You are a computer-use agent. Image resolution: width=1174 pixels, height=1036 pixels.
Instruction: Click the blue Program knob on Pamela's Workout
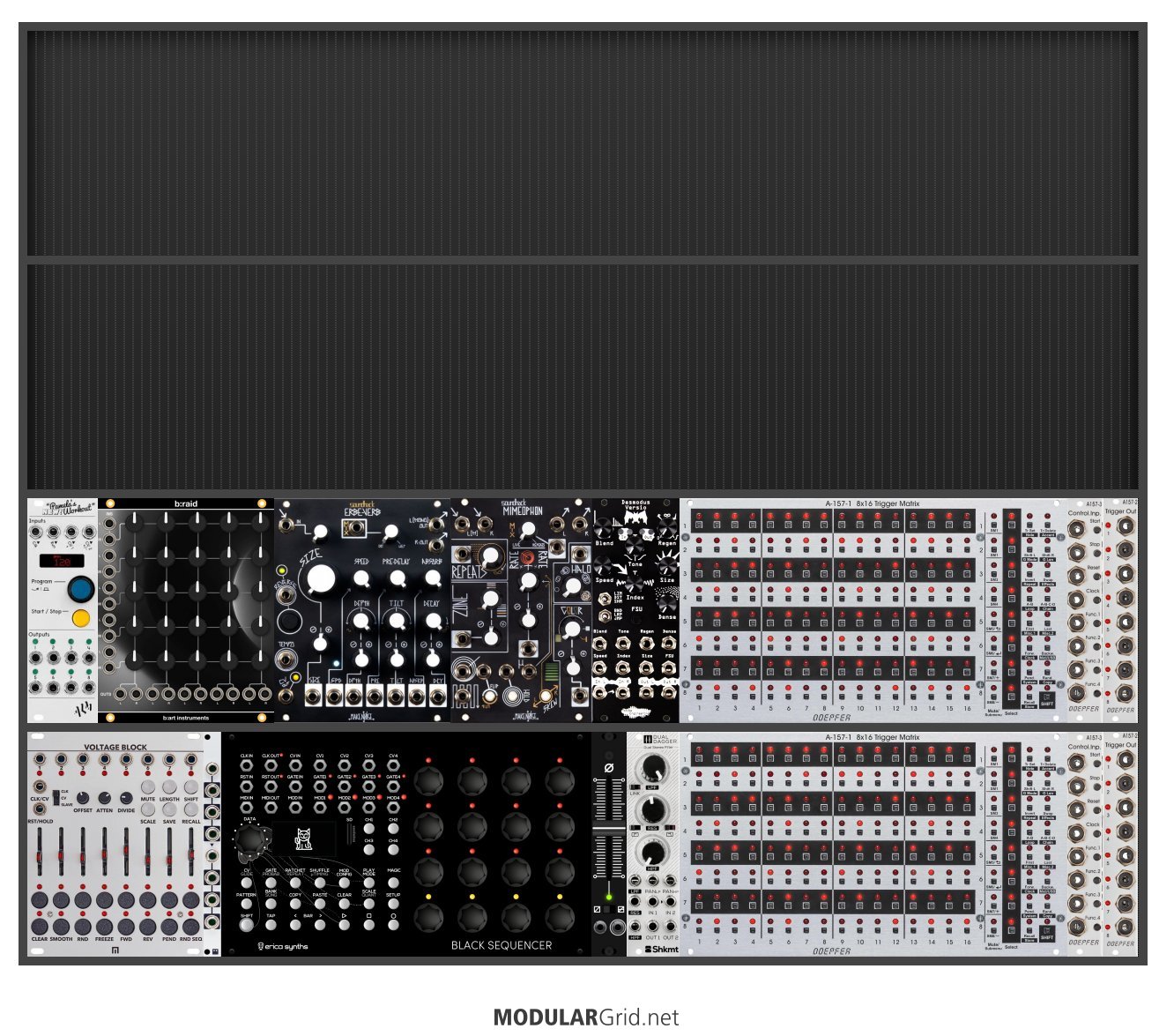point(82,588)
